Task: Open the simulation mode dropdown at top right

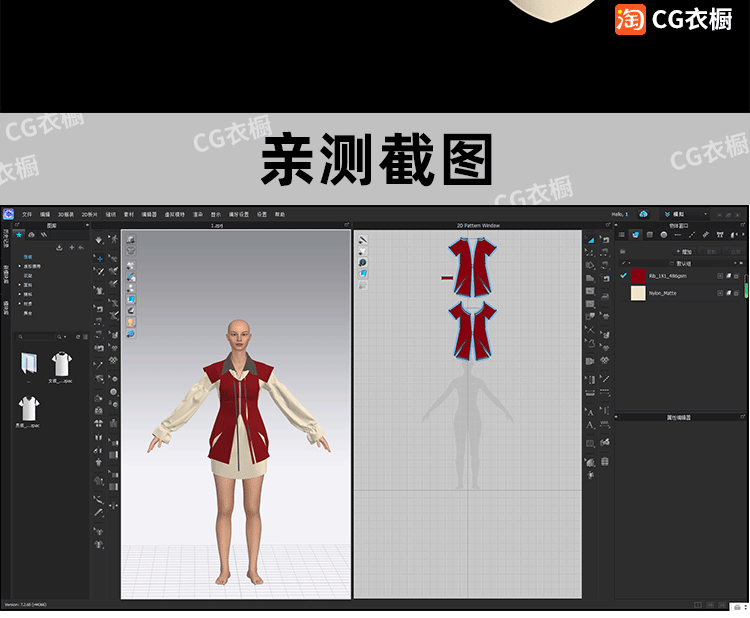Action: (706, 214)
